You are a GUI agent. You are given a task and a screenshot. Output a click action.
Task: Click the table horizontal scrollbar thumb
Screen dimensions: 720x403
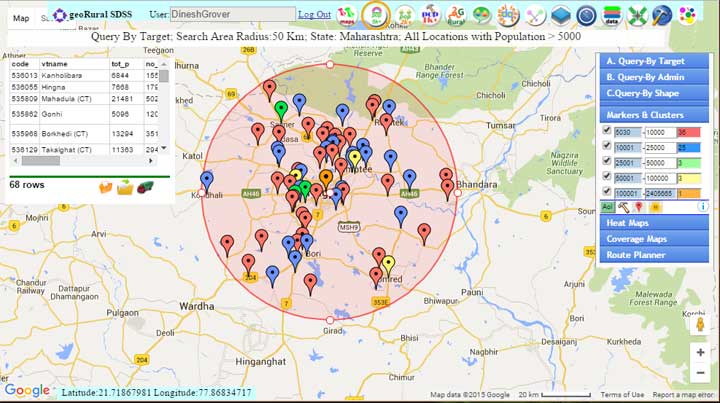coord(41,161)
